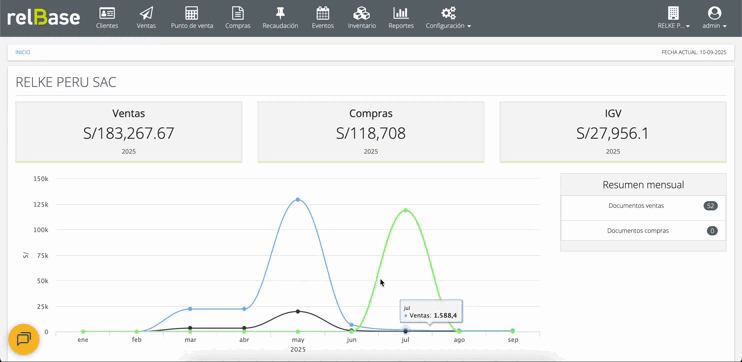
Task: Expand the Configuración dropdown menu
Action: (x=448, y=26)
